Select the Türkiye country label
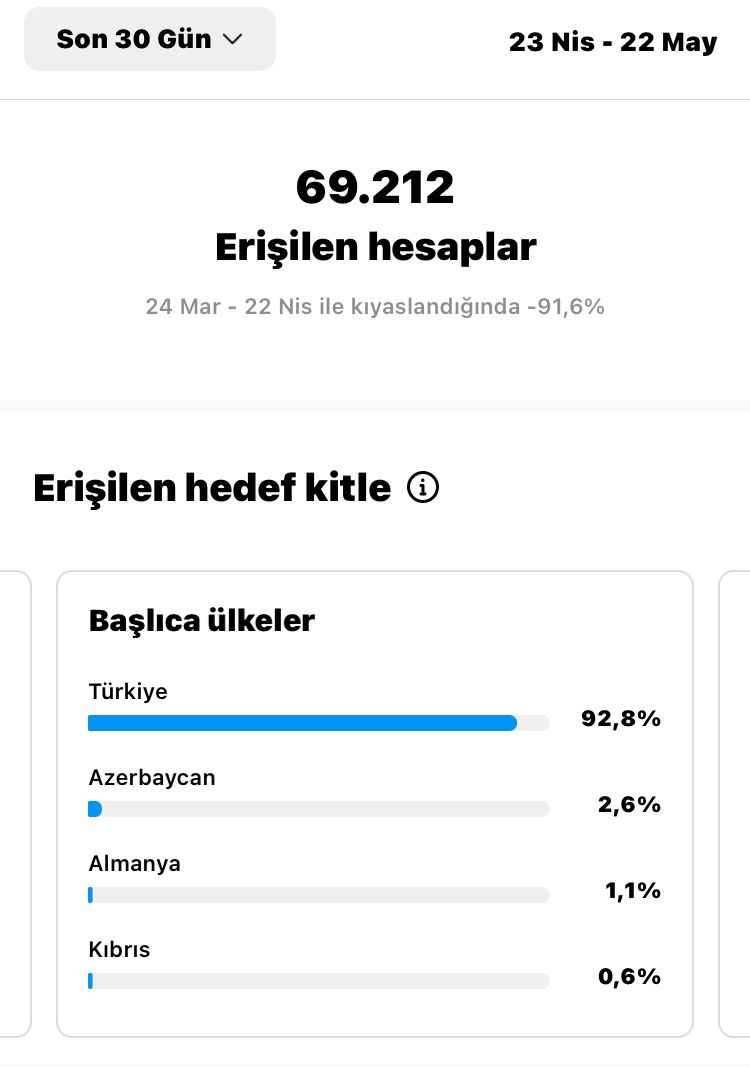 pyautogui.click(x=128, y=691)
